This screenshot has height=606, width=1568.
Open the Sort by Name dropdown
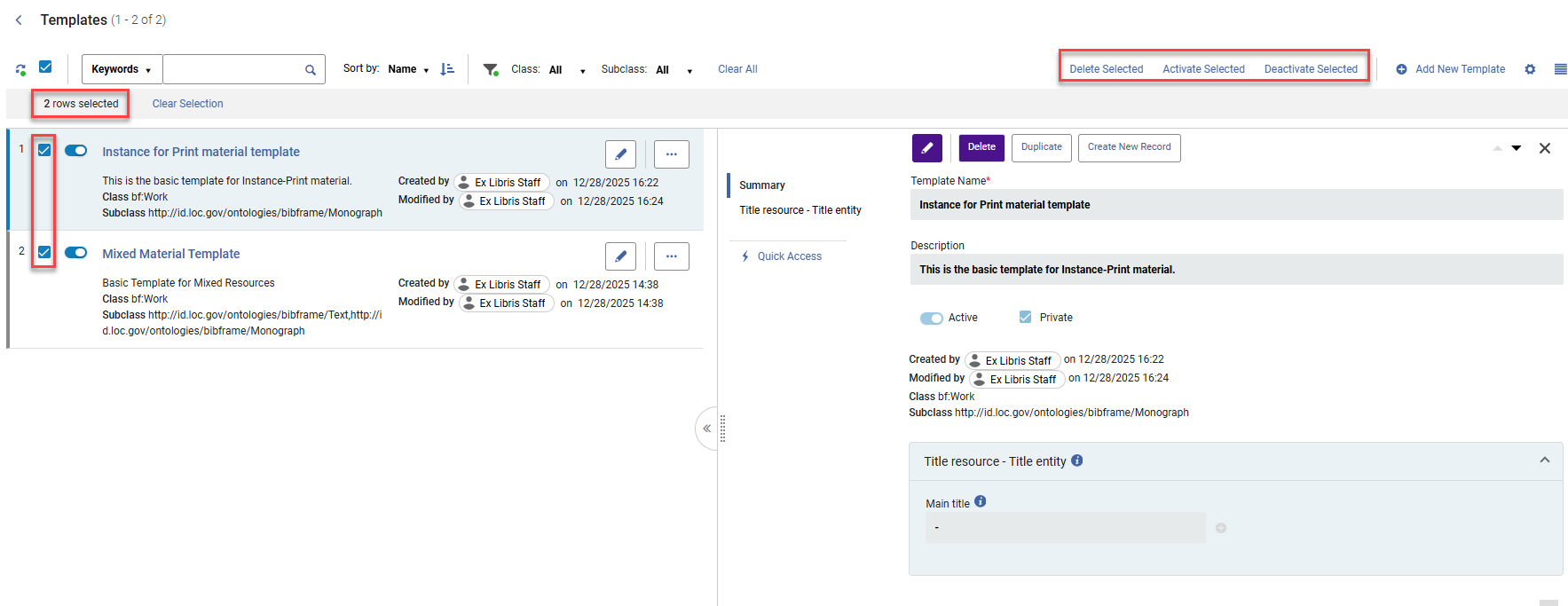tap(408, 69)
